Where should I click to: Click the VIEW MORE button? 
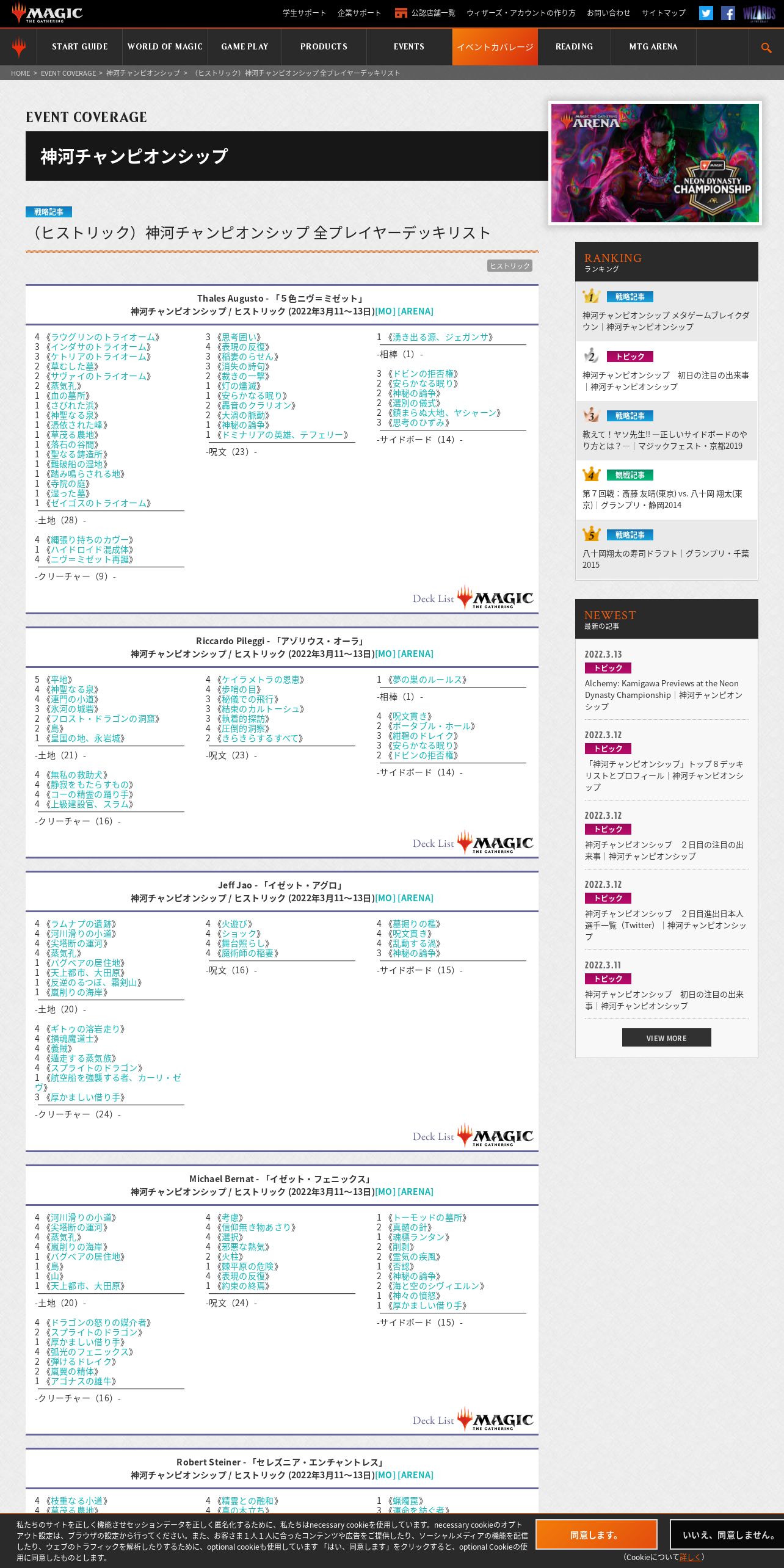[x=667, y=1037]
